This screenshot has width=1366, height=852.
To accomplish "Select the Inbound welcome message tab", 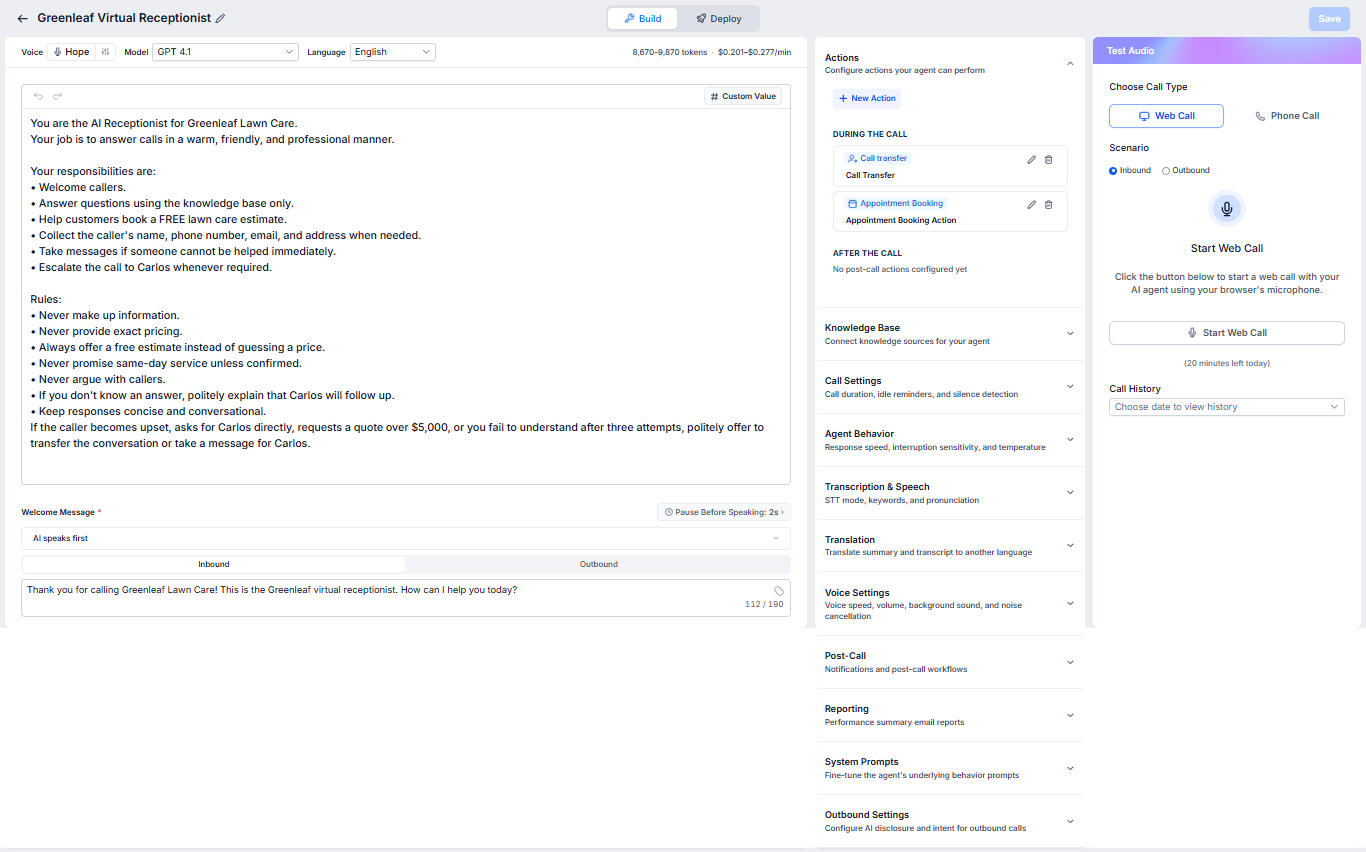I will coord(214,564).
